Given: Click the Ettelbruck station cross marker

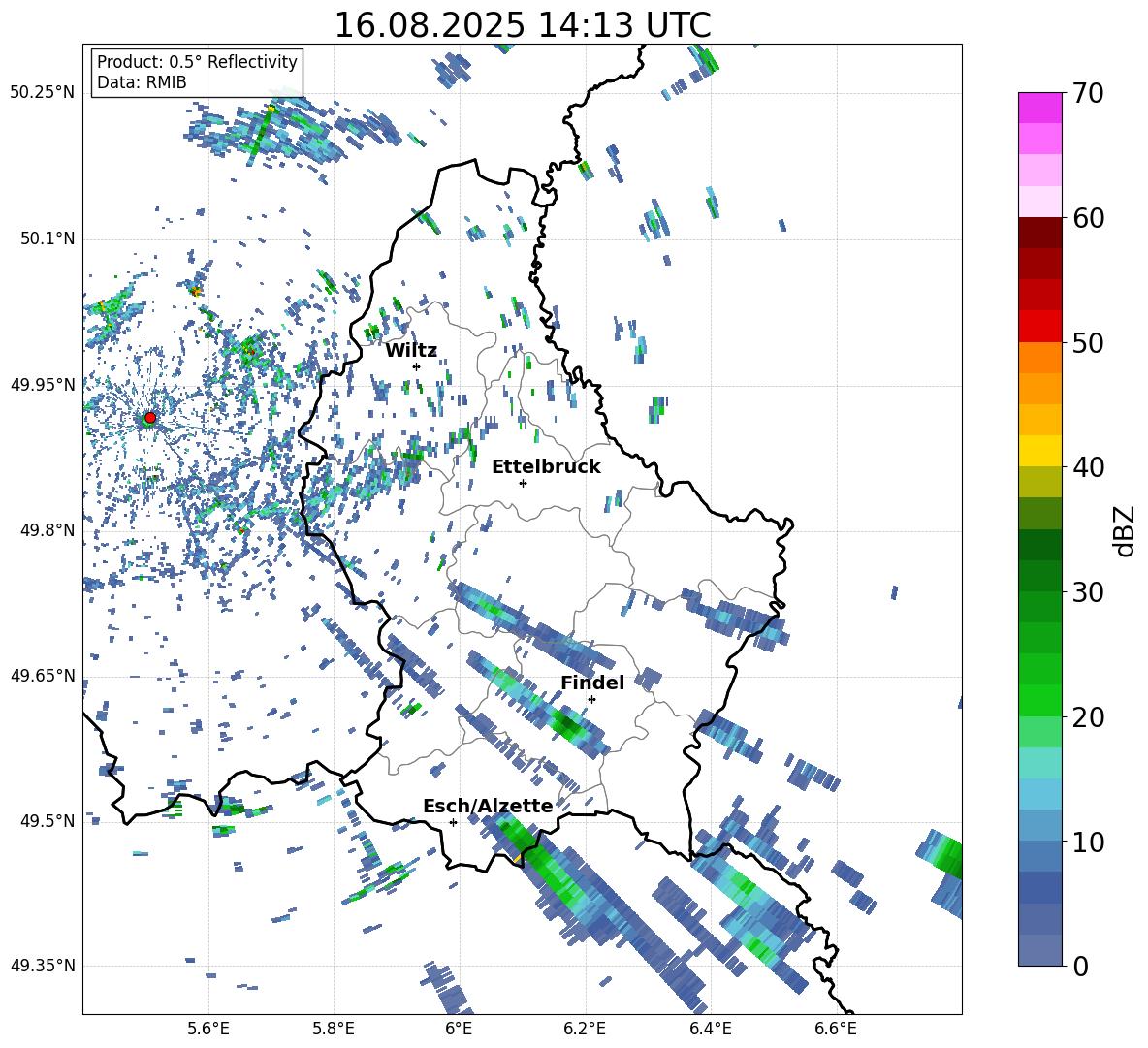Looking at the screenshot, I should (x=523, y=483).
